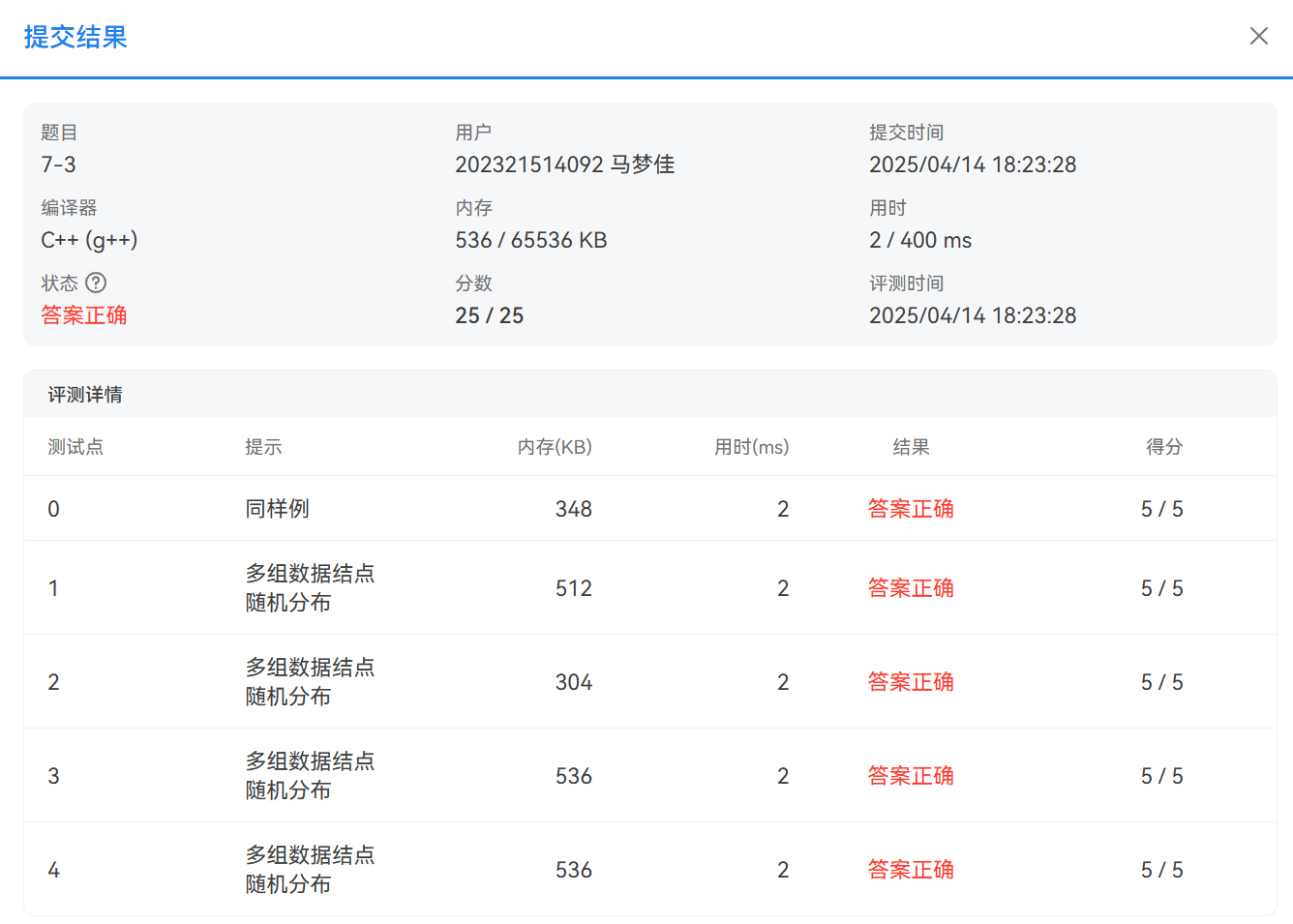Click the memory value 536 / 65536 KB
This screenshot has width=1293, height=924.
[x=531, y=240]
